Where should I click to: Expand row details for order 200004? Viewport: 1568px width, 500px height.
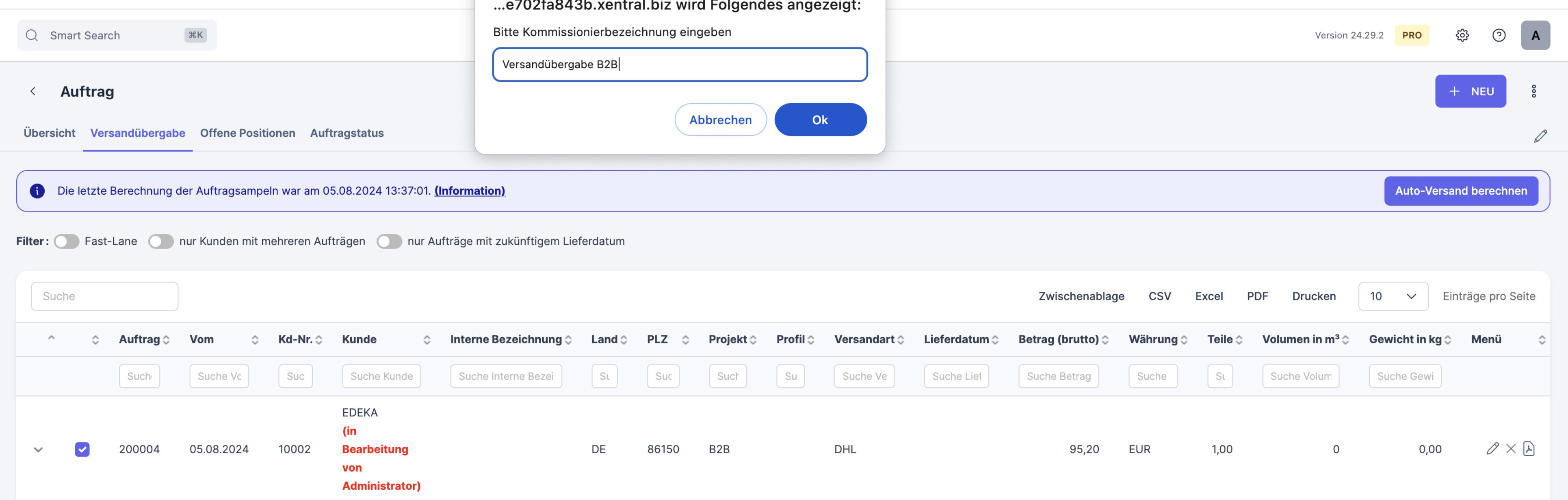[x=38, y=450]
